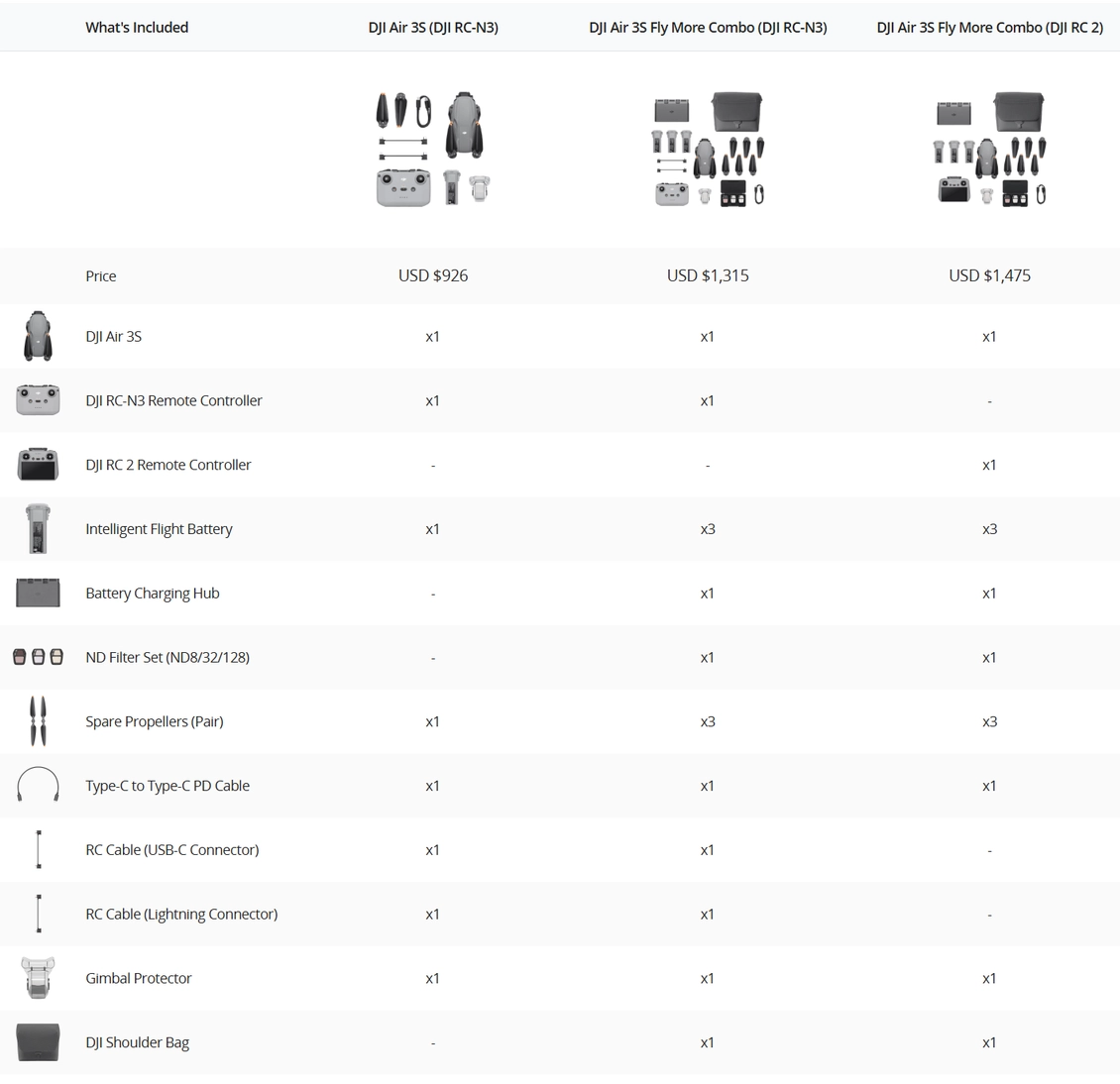Select the 'DJI Air 3S Fly More Combo (DJI RC-N3)' header

[x=708, y=27]
